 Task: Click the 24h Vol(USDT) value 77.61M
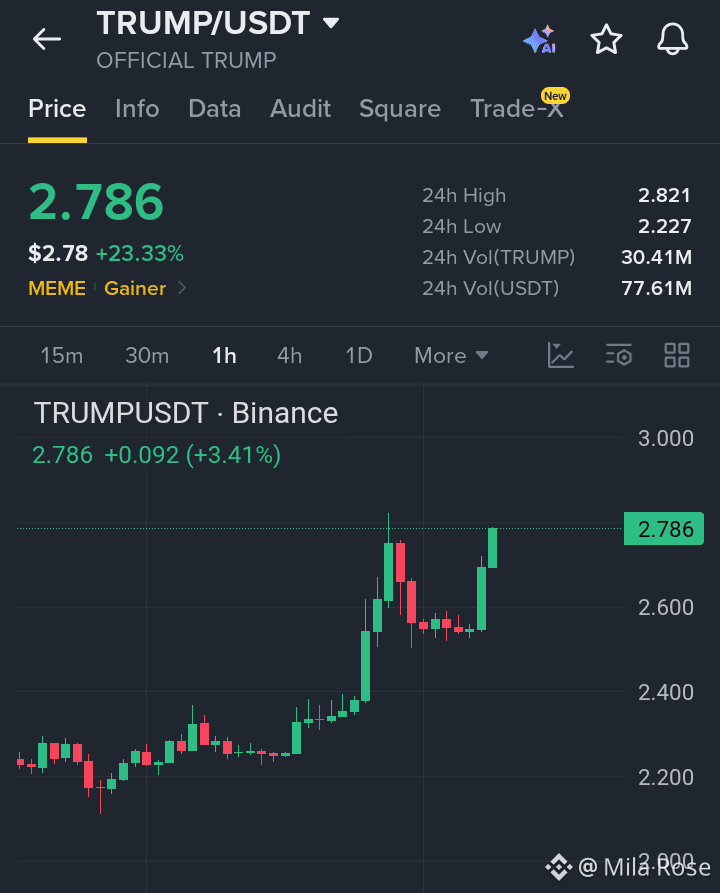coord(656,288)
